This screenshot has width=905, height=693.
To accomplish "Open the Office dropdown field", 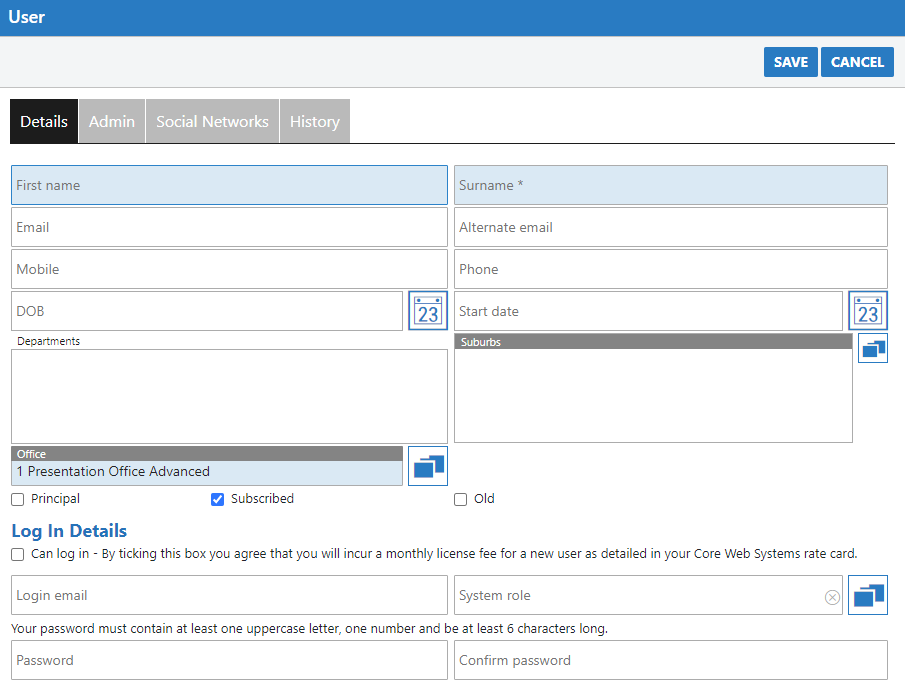I will point(207,471).
